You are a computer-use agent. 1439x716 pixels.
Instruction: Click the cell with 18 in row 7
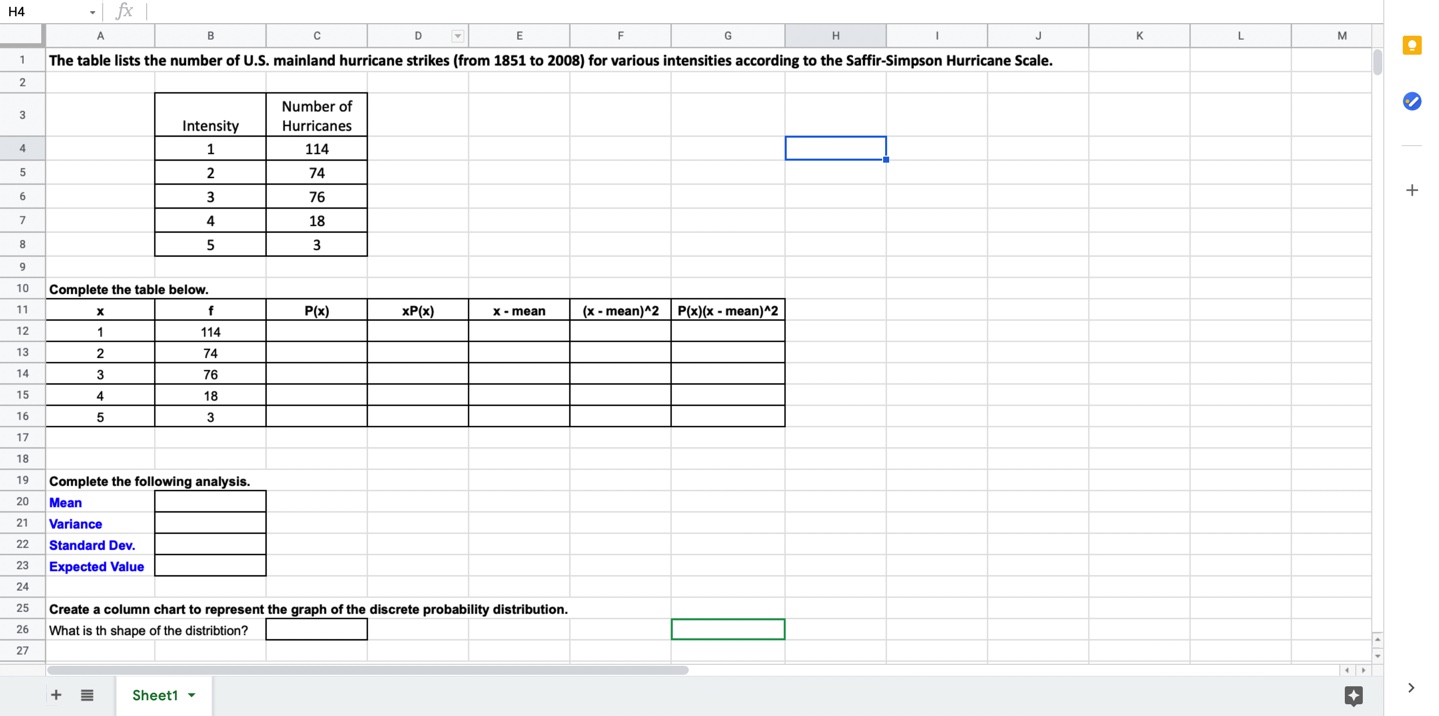point(316,220)
